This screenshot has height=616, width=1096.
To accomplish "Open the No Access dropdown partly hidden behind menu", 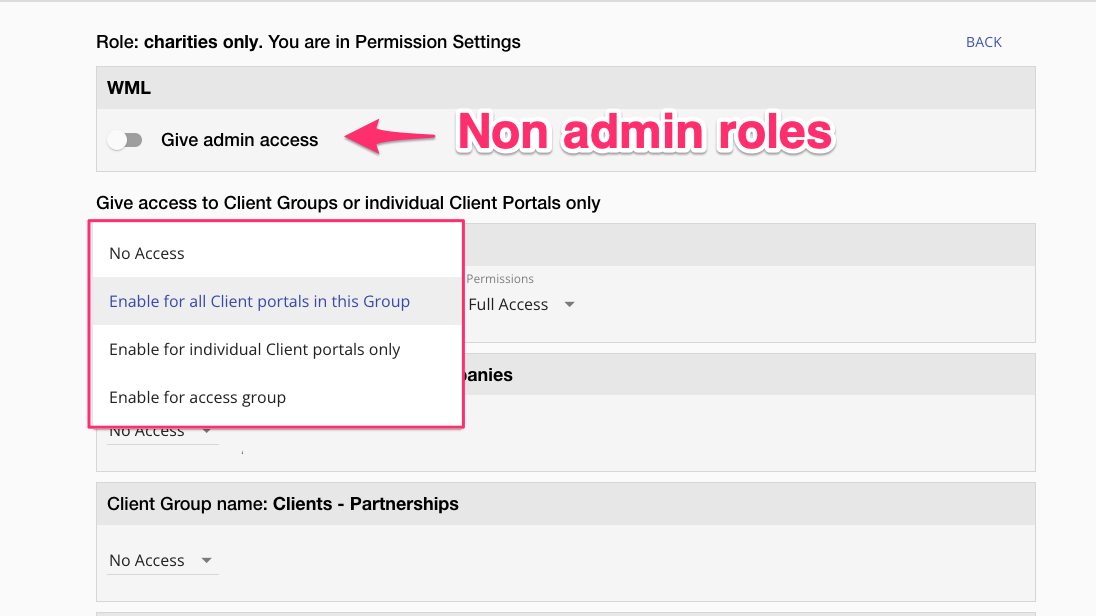I will coord(147,433).
